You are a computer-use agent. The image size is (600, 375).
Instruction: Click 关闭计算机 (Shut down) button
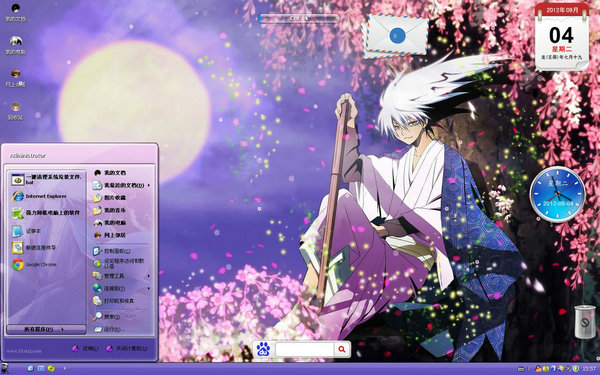[127, 349]
